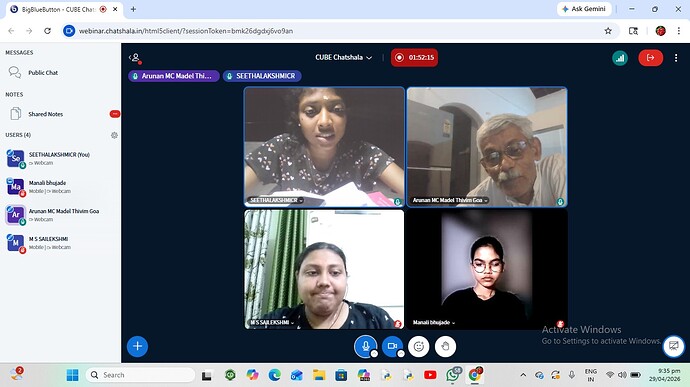Open YouTube from the taskbar

pyautogui.click(x=430, y=375)
